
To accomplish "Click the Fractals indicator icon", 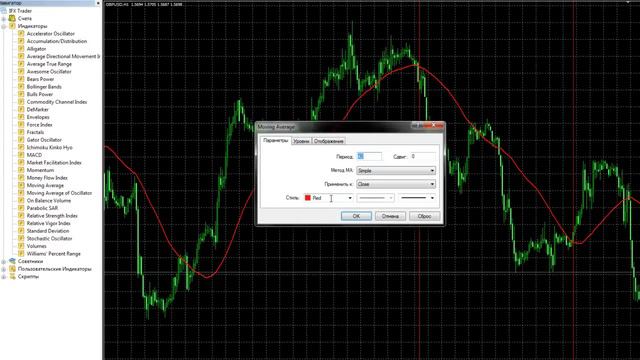I will [21, 132].
